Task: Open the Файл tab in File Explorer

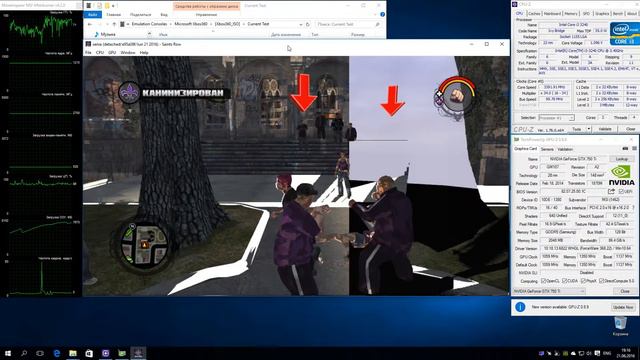Action: pos(93,15)
